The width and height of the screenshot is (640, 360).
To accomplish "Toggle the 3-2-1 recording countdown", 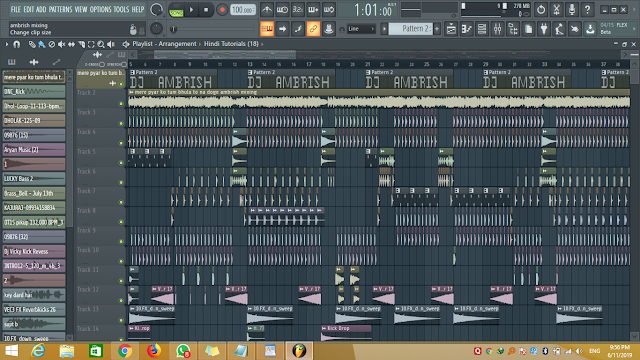I will [298, 9].
